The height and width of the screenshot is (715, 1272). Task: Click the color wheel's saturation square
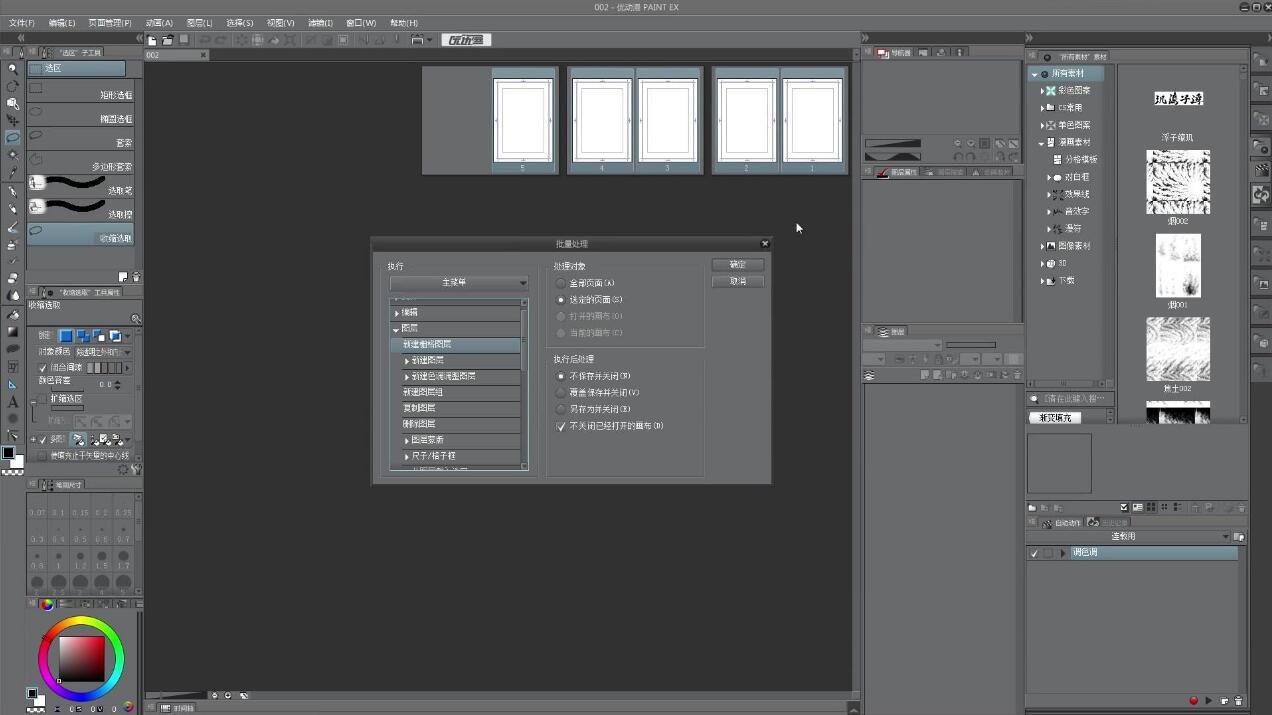click(81, 658)
